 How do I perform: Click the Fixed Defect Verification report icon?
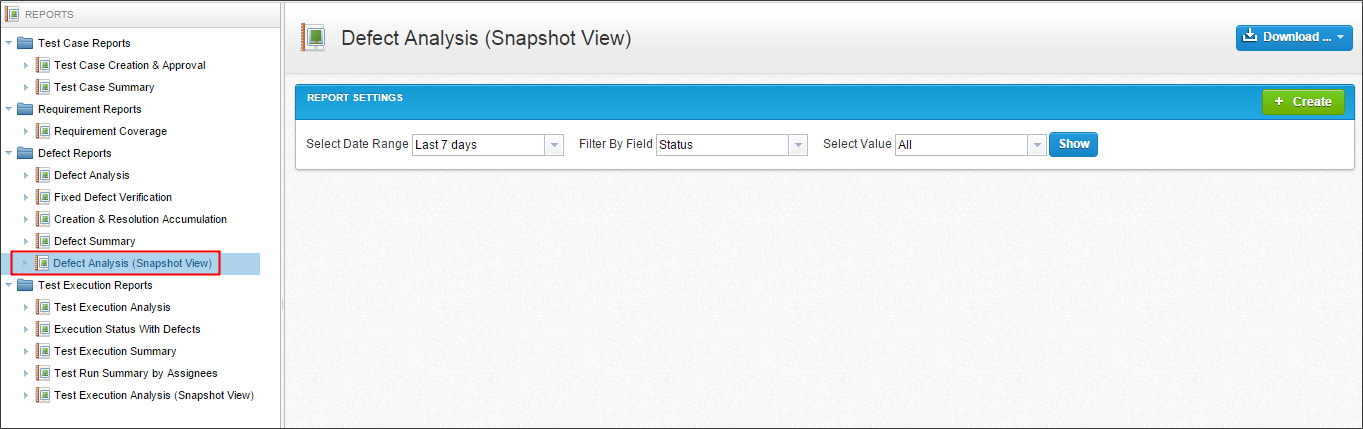43,197
